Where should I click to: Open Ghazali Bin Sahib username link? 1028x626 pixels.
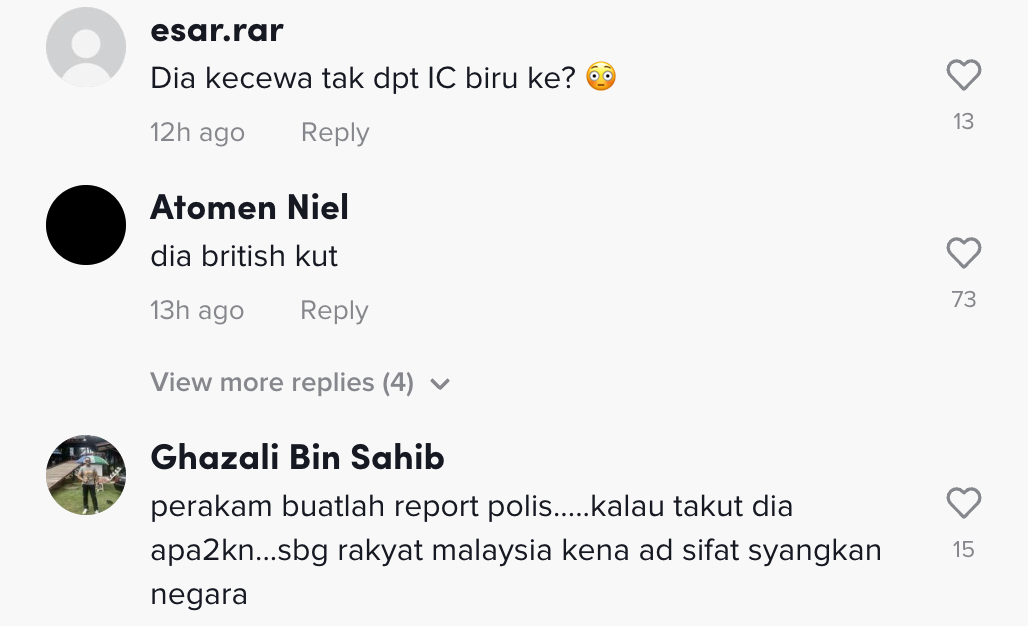(x=297, y=458)
